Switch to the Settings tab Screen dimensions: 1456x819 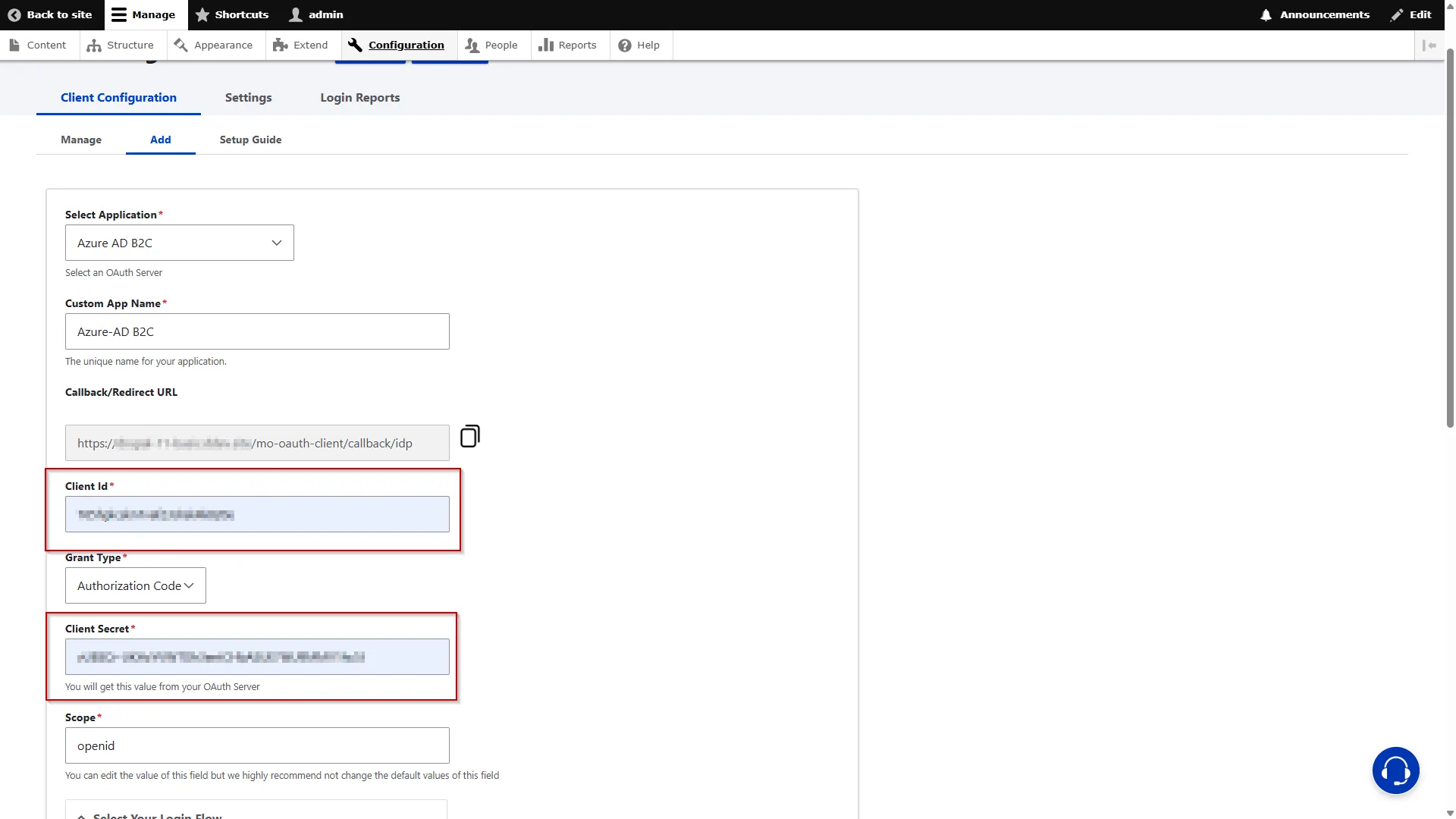tap(248, 97)
